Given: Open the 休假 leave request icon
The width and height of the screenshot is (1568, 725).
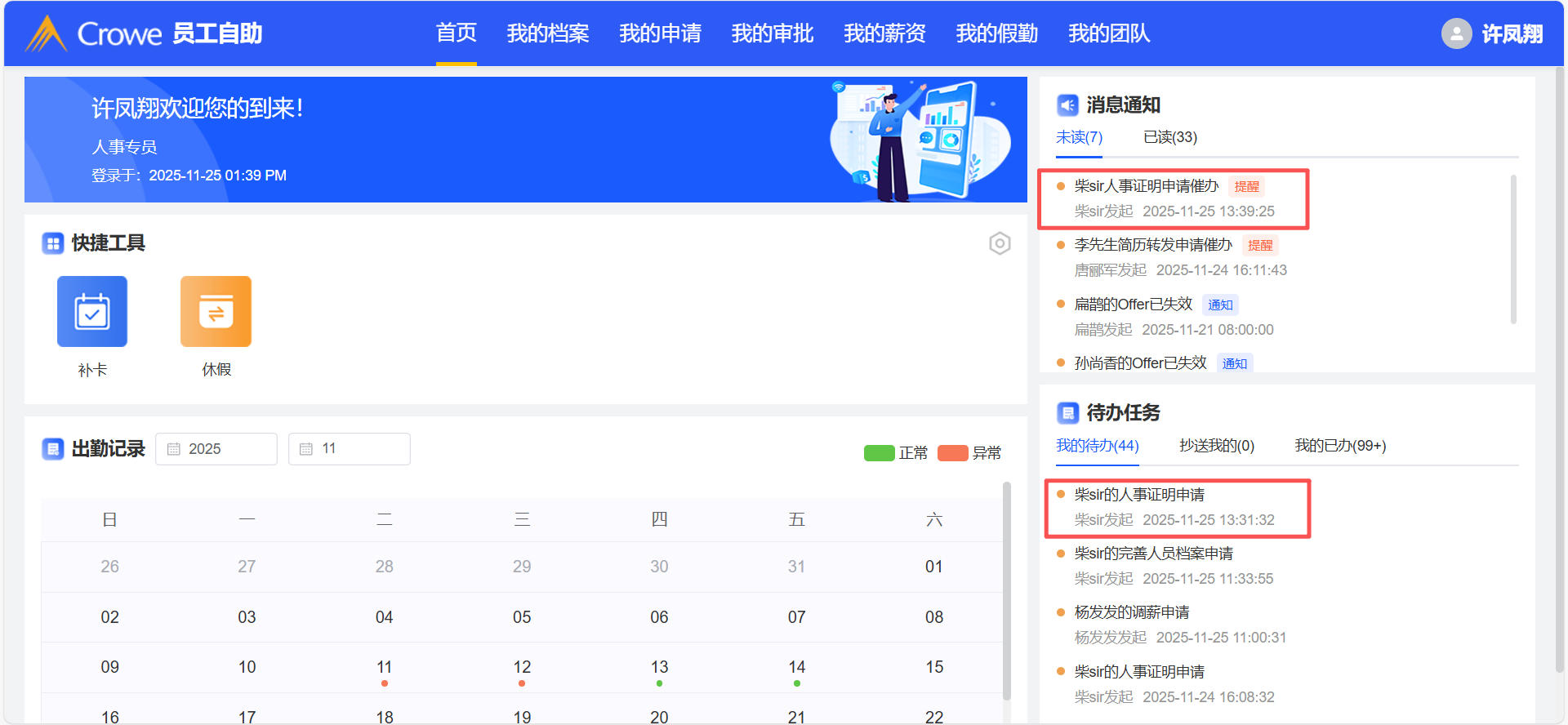Looking at the screenshot, I should tap(216, 312).
